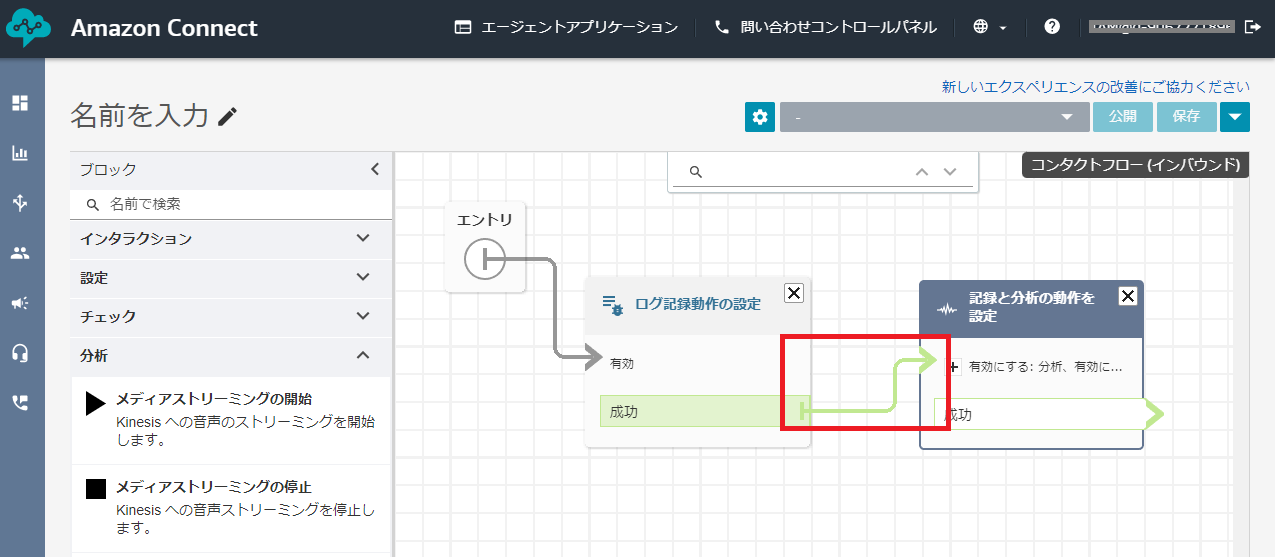The width and height of the screenshot is (1275, 557).
Task: Collapse the ブロック panel with chevron
Action: coord(375,169)
